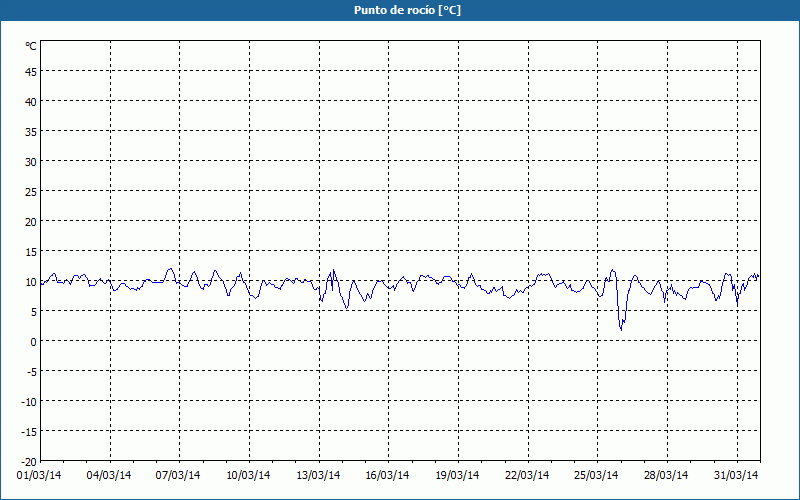
Task: Click the 28/03/14 date label
Action: (666, 475)
